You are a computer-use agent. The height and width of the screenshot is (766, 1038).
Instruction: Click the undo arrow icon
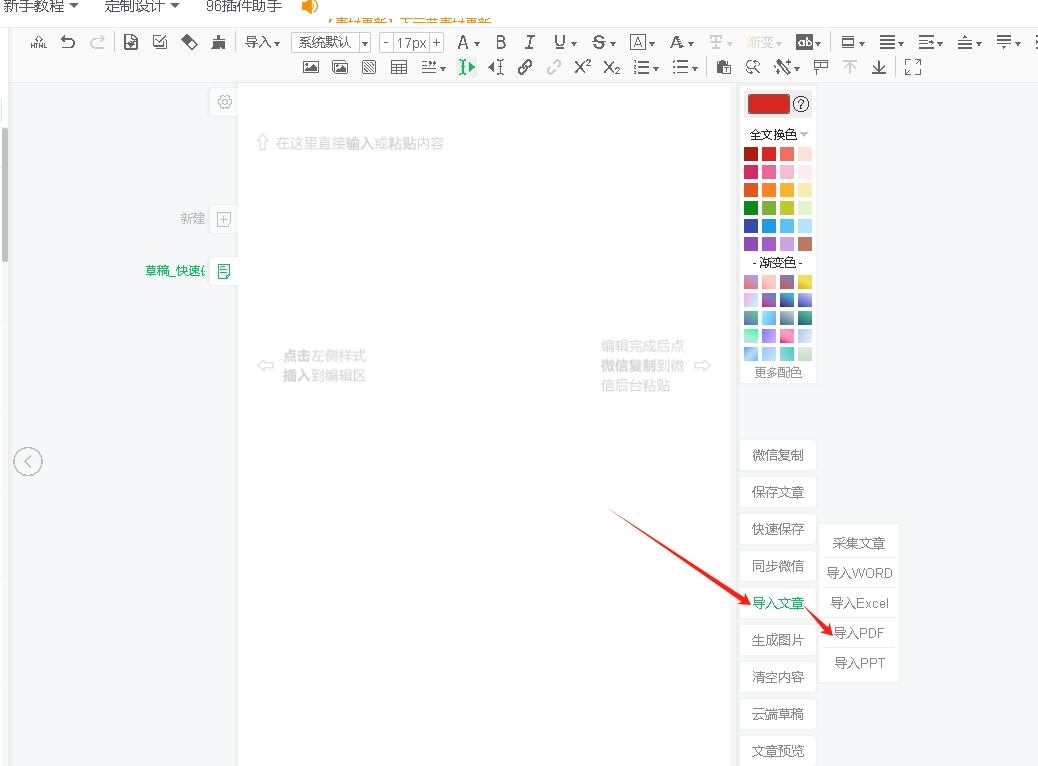68,42
